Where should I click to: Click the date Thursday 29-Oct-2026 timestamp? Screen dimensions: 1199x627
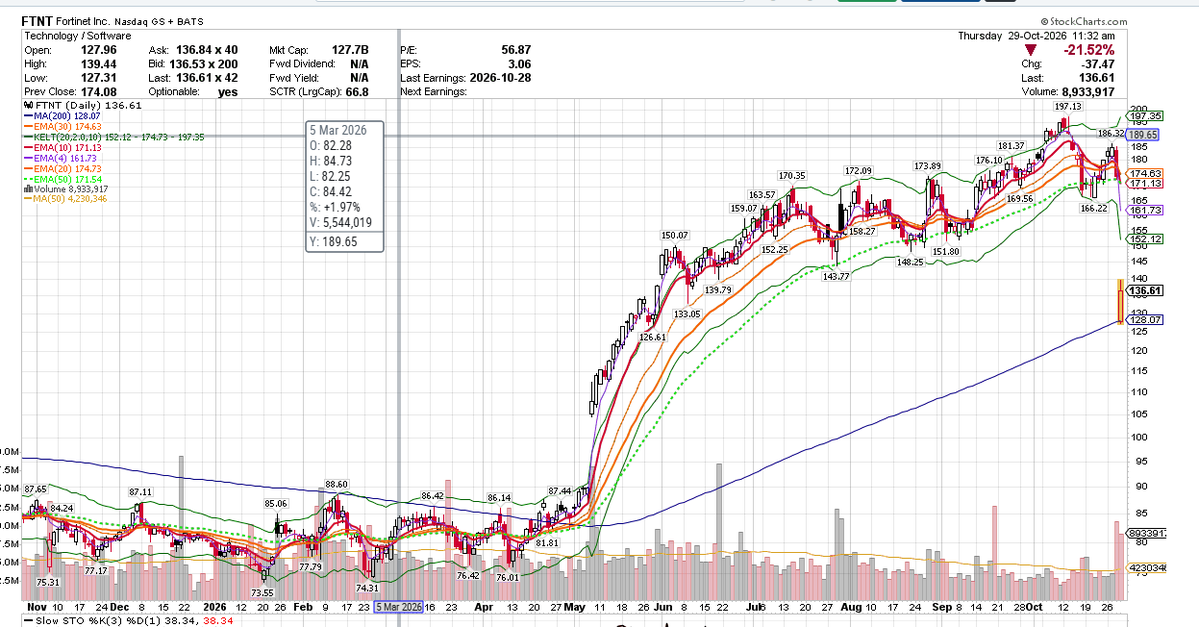pyautogui.click(x=1036, y=36)
